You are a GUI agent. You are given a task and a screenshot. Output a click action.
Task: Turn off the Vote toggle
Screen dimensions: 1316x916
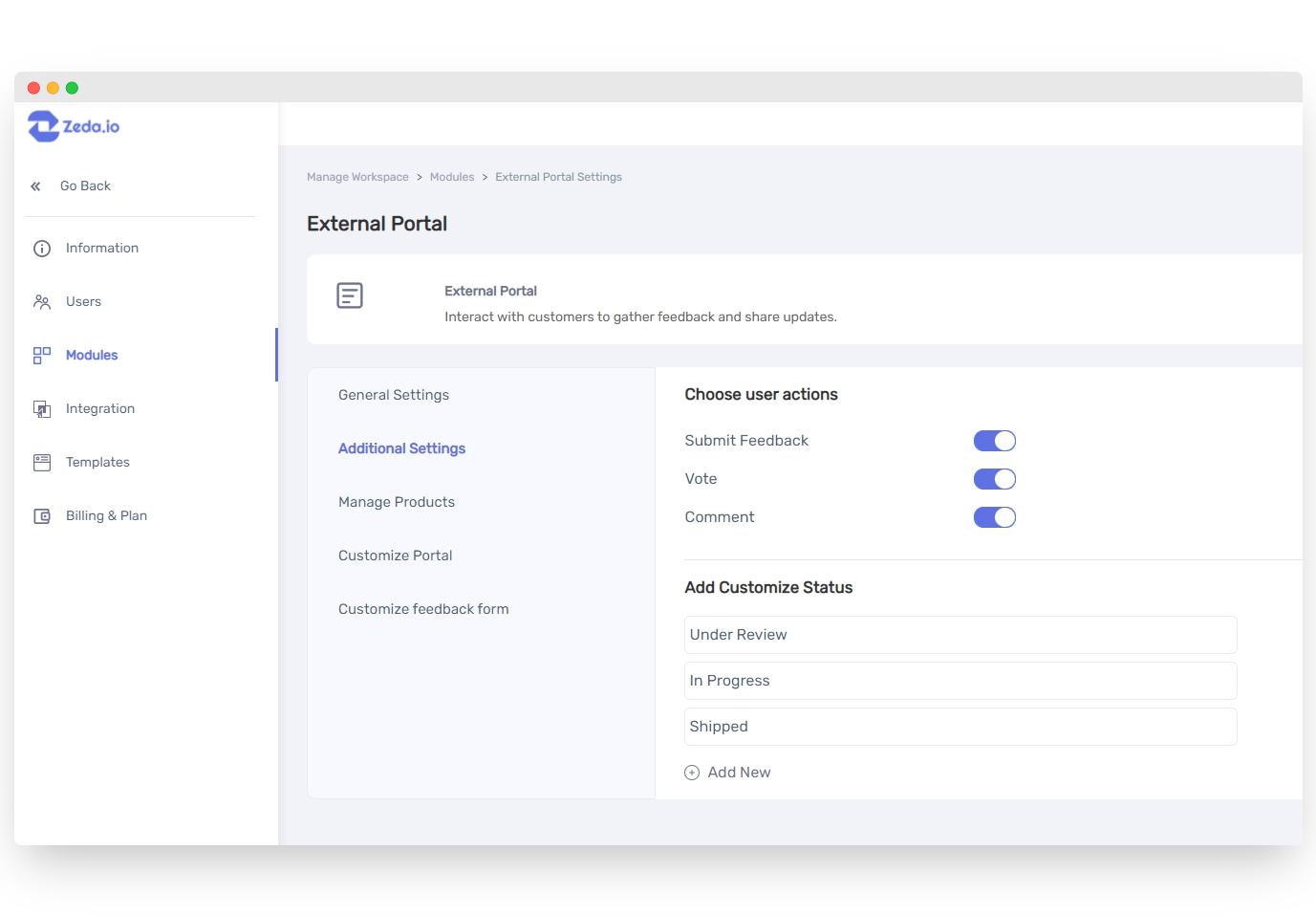(x=994, y=478)
